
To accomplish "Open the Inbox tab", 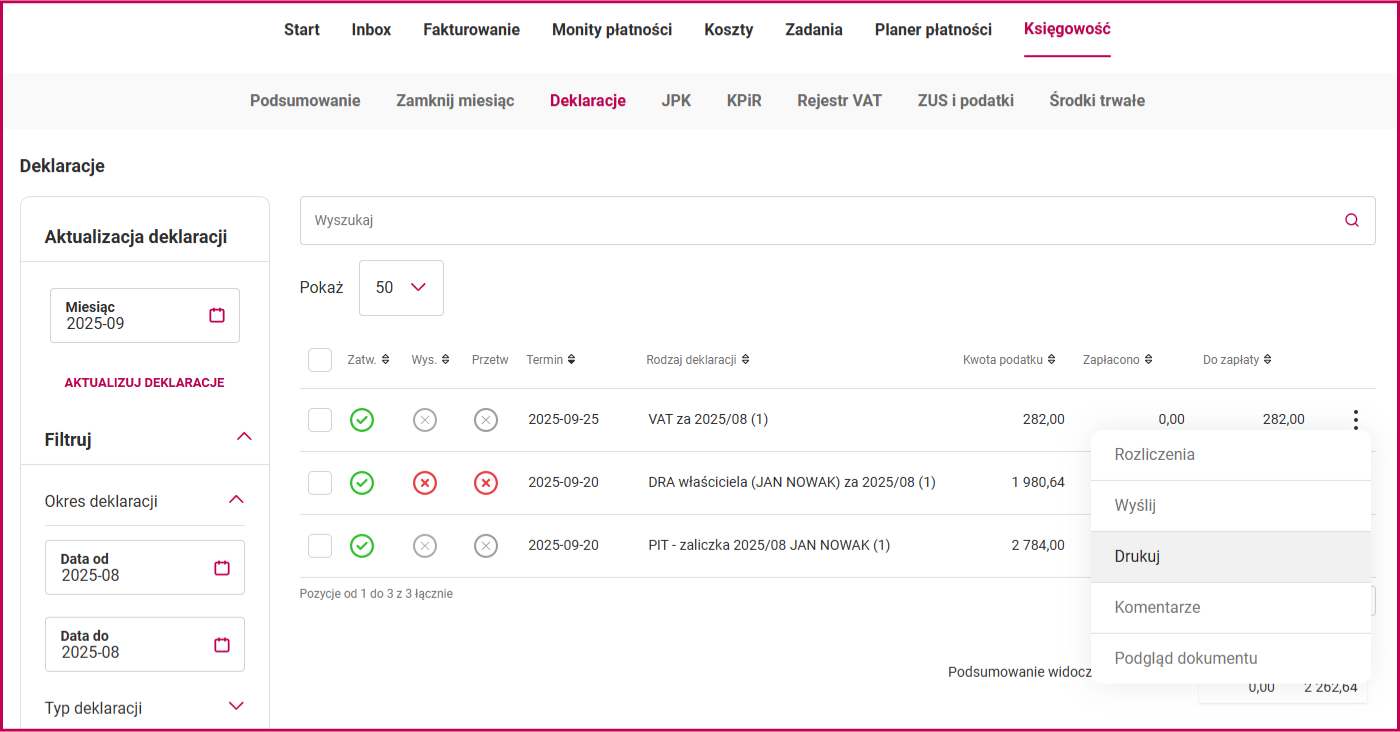I will [371, 30].
